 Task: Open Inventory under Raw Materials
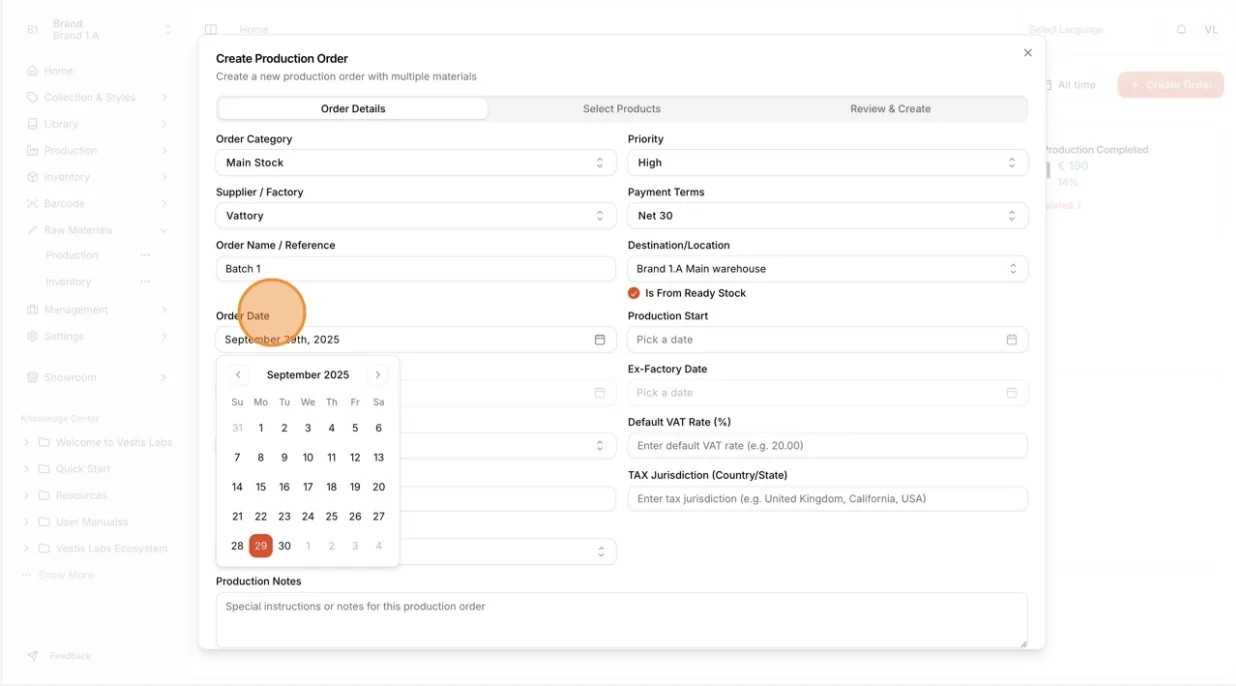tap(68, 282)
